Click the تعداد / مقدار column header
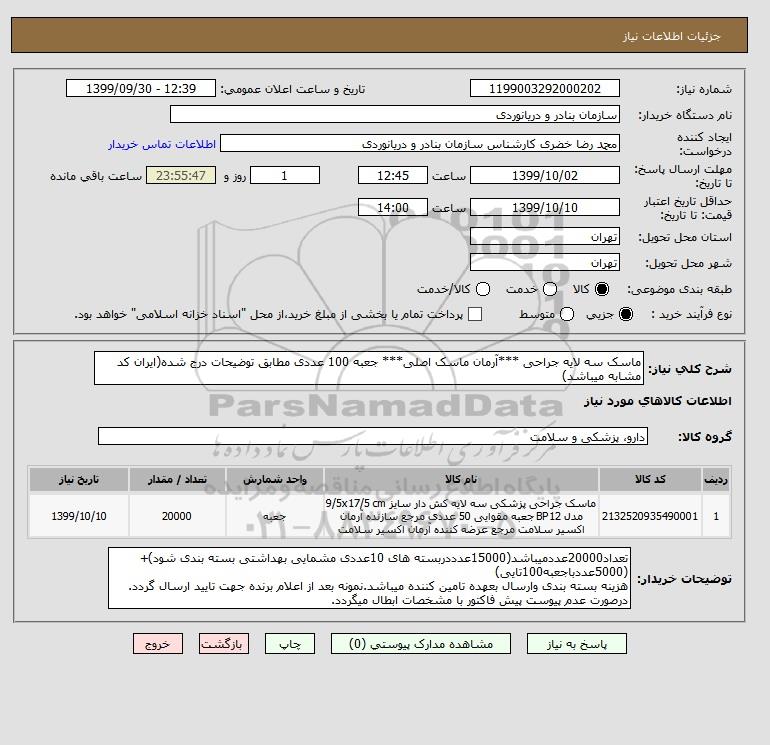This screenshot has height=745, width=770. coord(177,479)
